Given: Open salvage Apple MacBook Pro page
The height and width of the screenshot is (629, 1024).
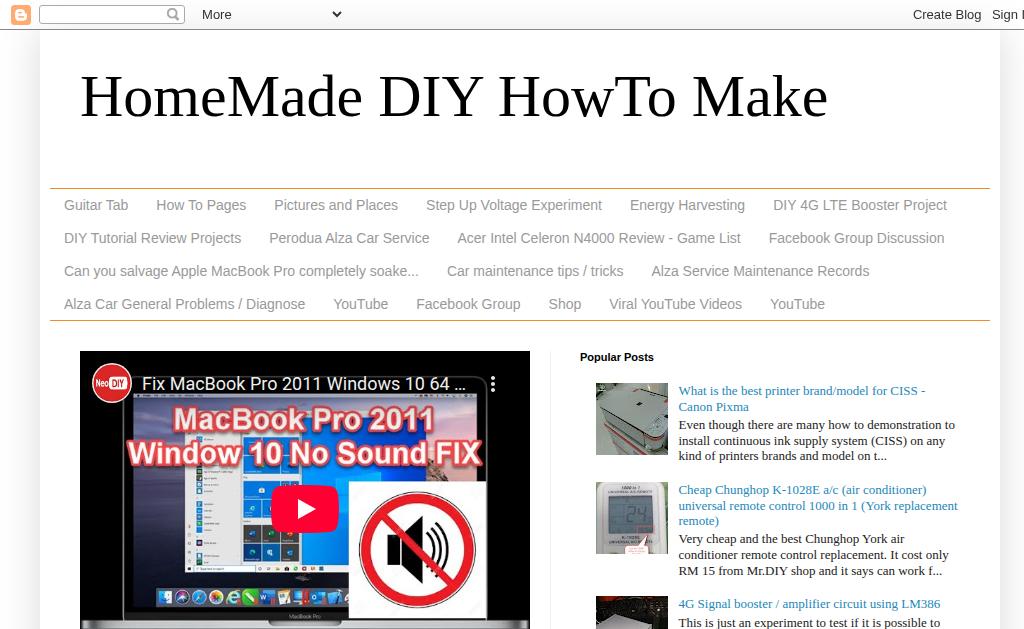Looking at the screenshot, I should pos(241,271).
